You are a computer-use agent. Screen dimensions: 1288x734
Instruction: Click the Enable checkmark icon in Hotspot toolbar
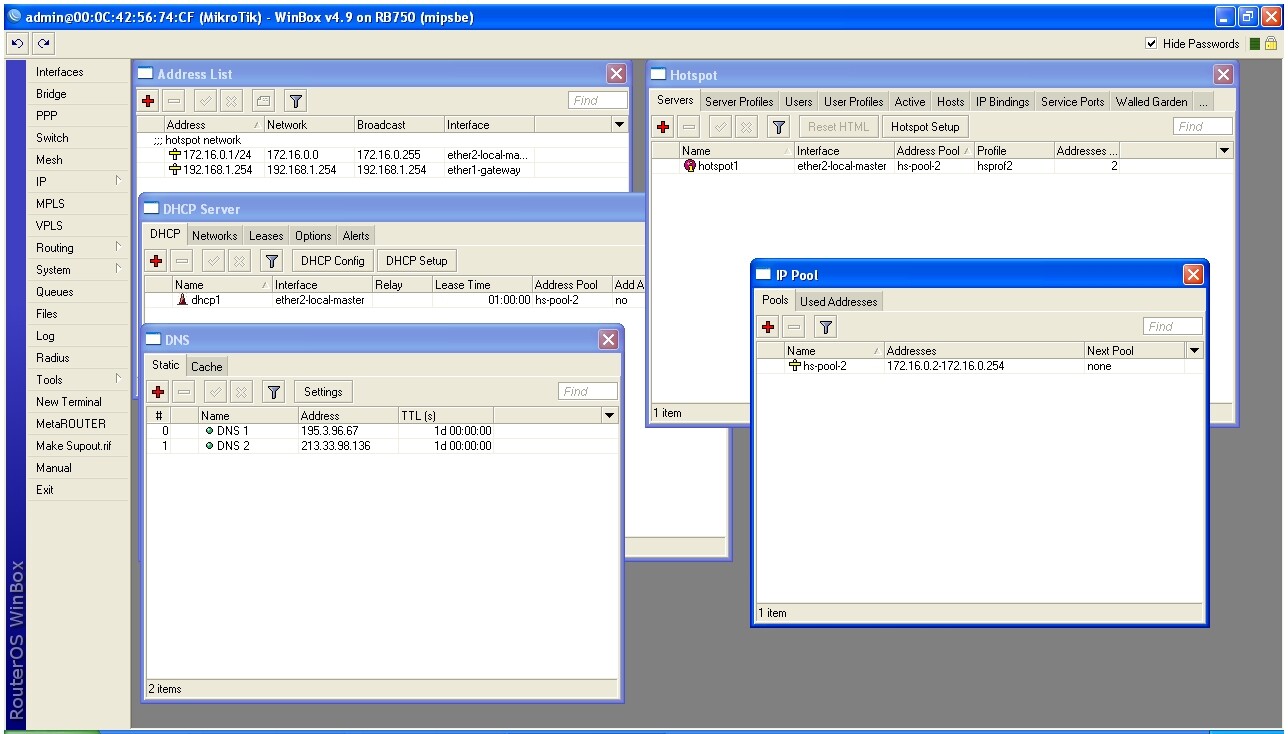(720, 127)
